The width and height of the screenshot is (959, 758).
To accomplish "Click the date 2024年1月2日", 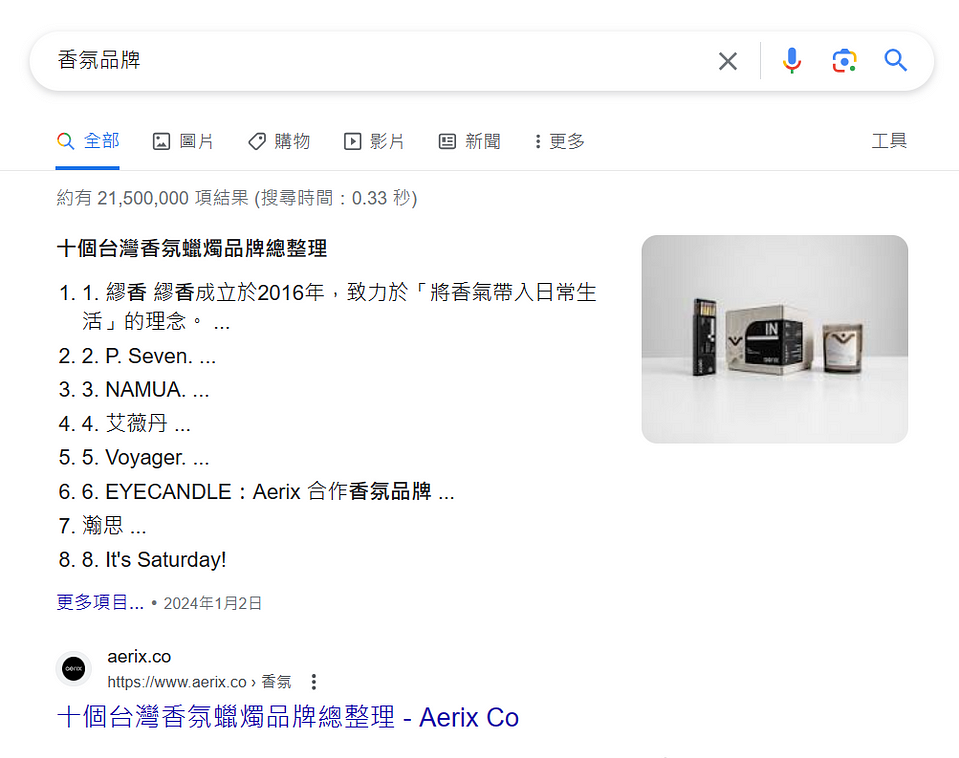I will click(x=212, y=603).
